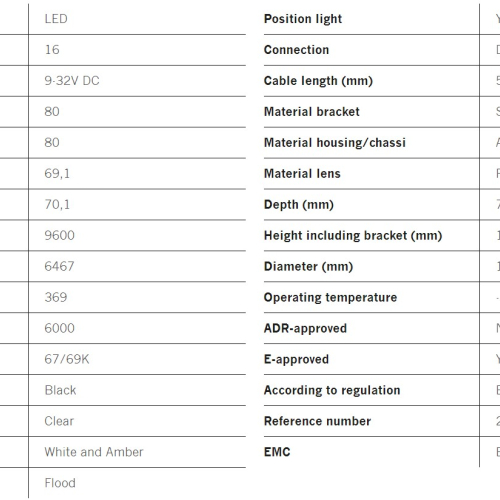The image size is (500, 500).
Task: Click the 'Depth (mm)' label
Action: (299, 205)
